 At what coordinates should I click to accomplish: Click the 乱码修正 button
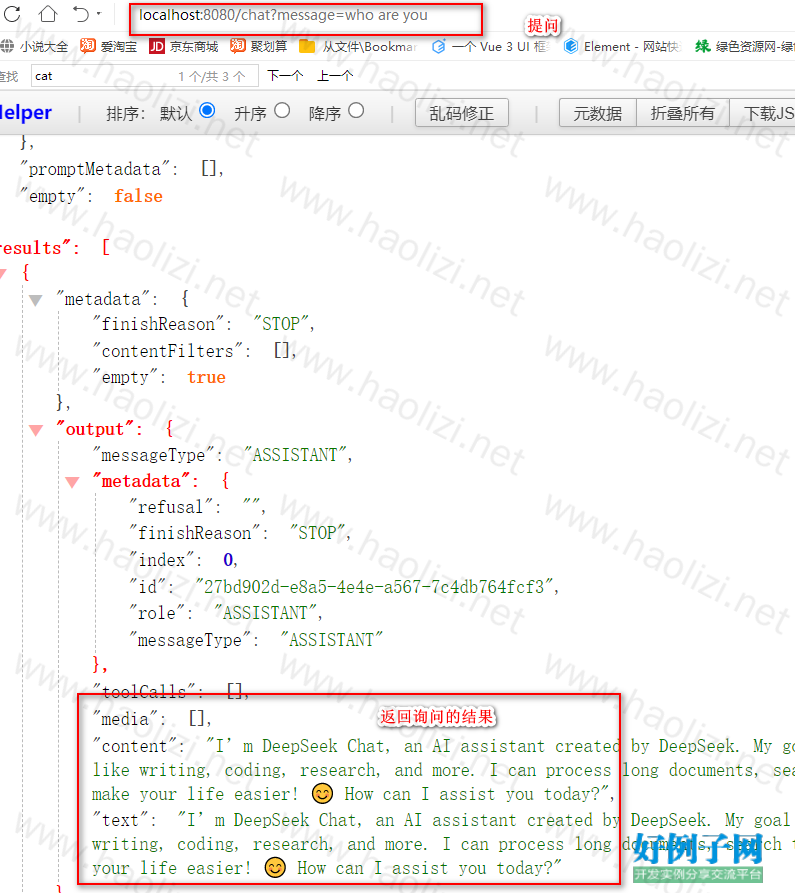click(461, 113)
